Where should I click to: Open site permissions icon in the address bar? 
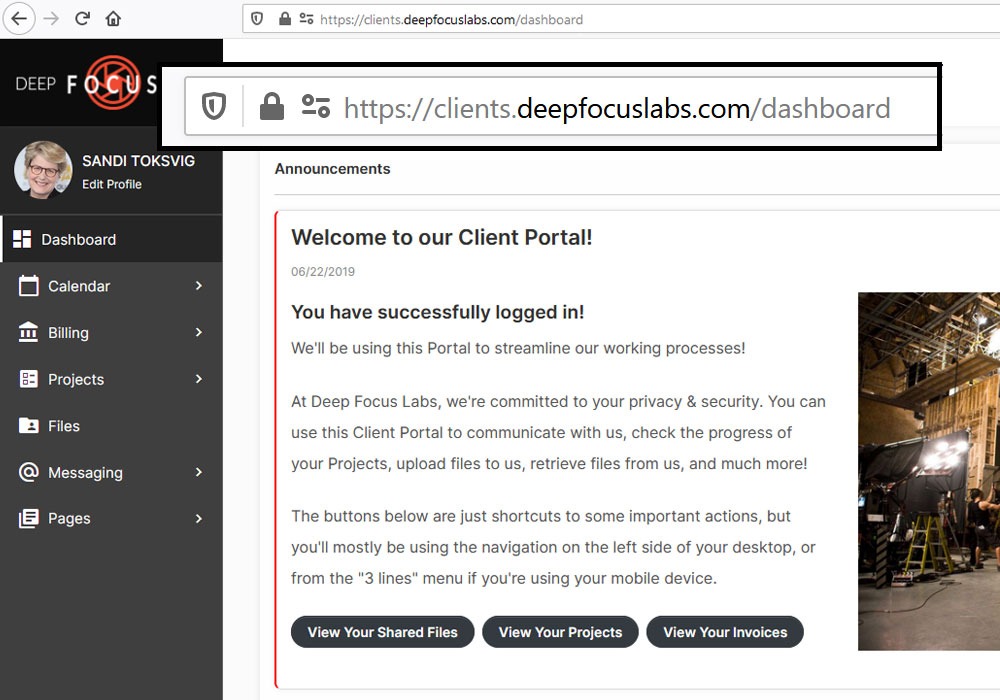point(306,19)
